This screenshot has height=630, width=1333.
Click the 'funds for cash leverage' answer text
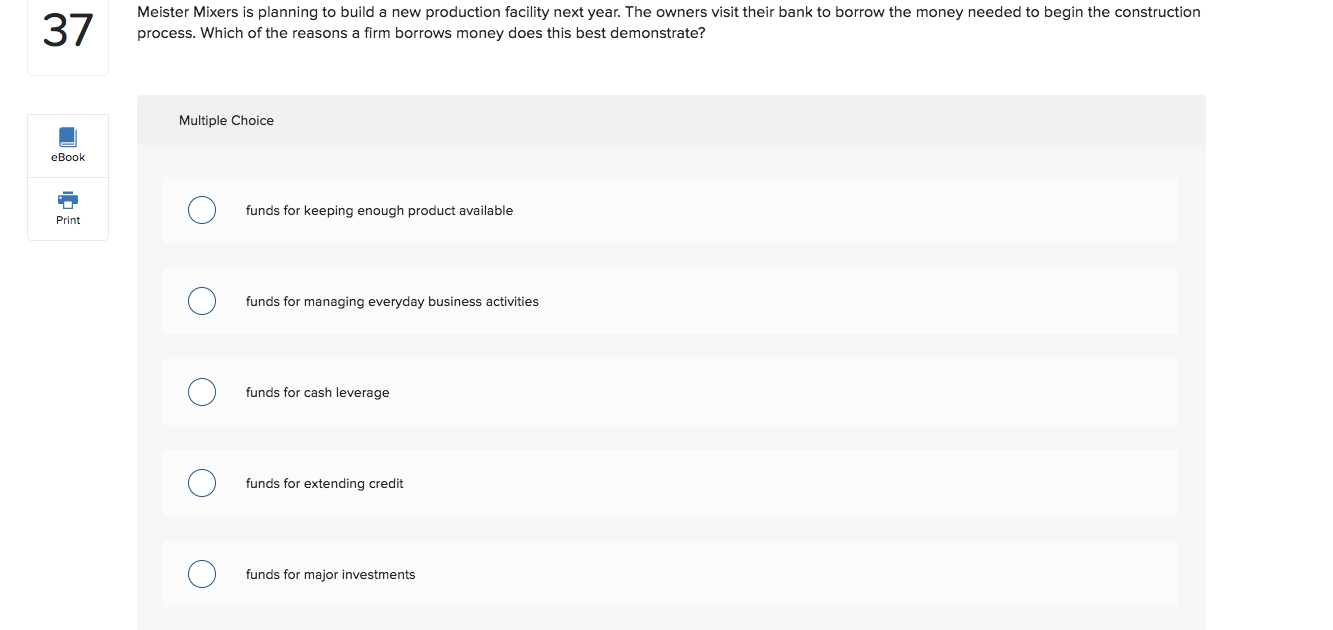point(318,392)
